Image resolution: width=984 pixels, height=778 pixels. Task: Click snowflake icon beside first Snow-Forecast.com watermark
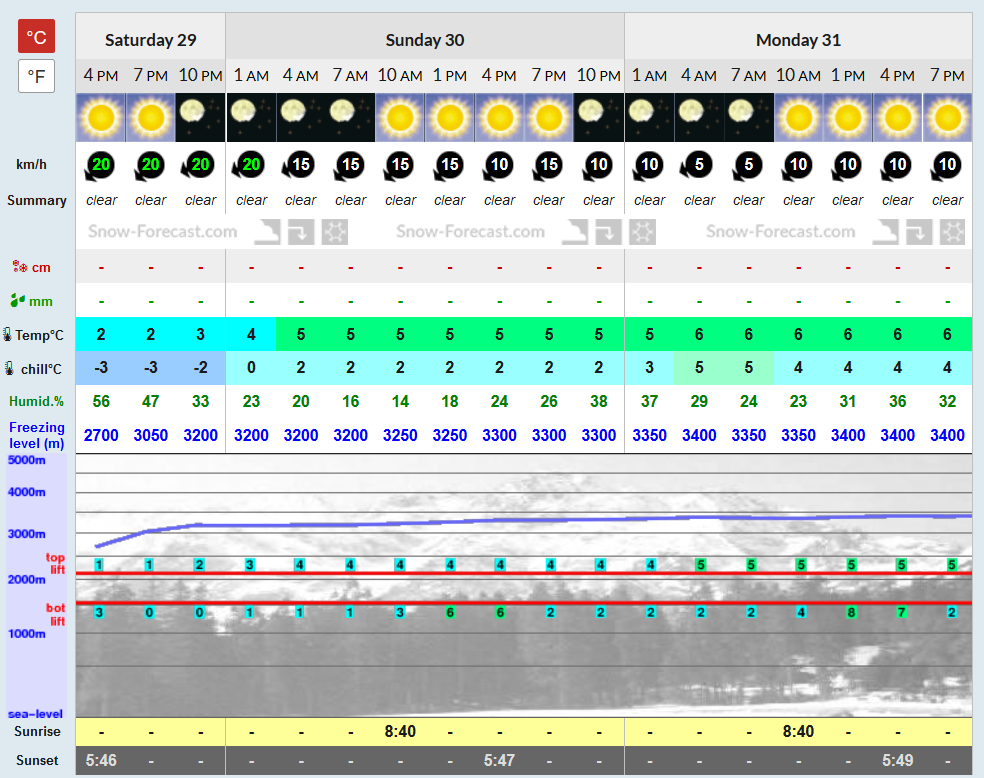click(x=335, y=232)
